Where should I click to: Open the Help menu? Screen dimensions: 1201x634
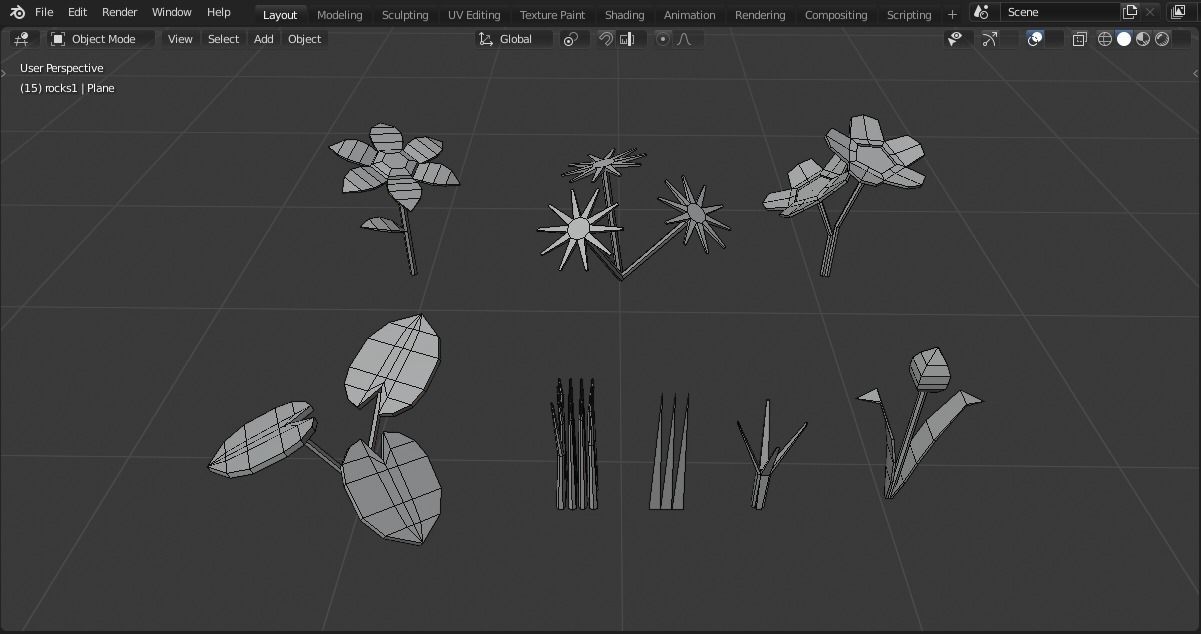coord(219,12)
